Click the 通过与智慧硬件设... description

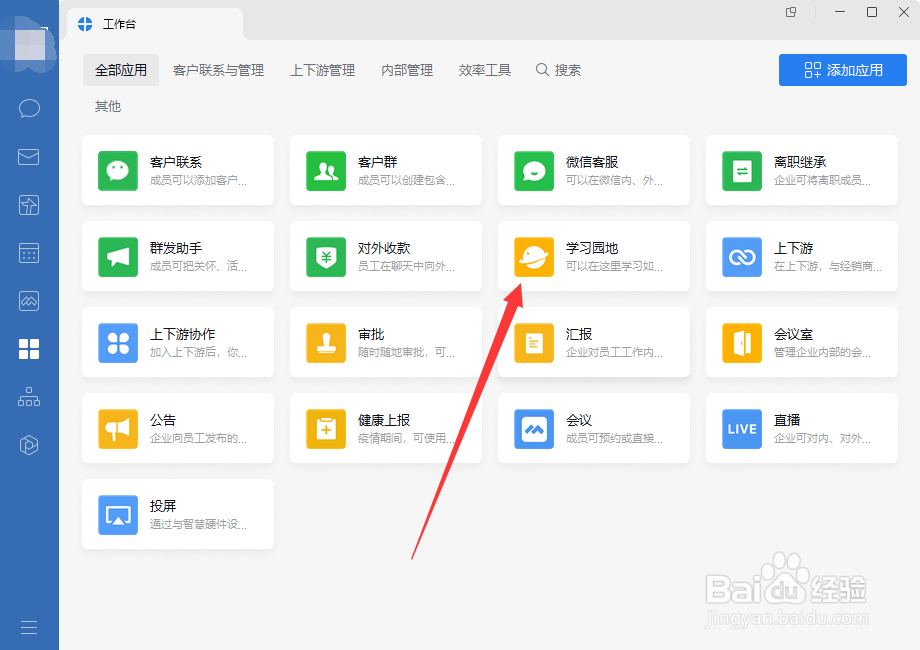tap(198, 524)
